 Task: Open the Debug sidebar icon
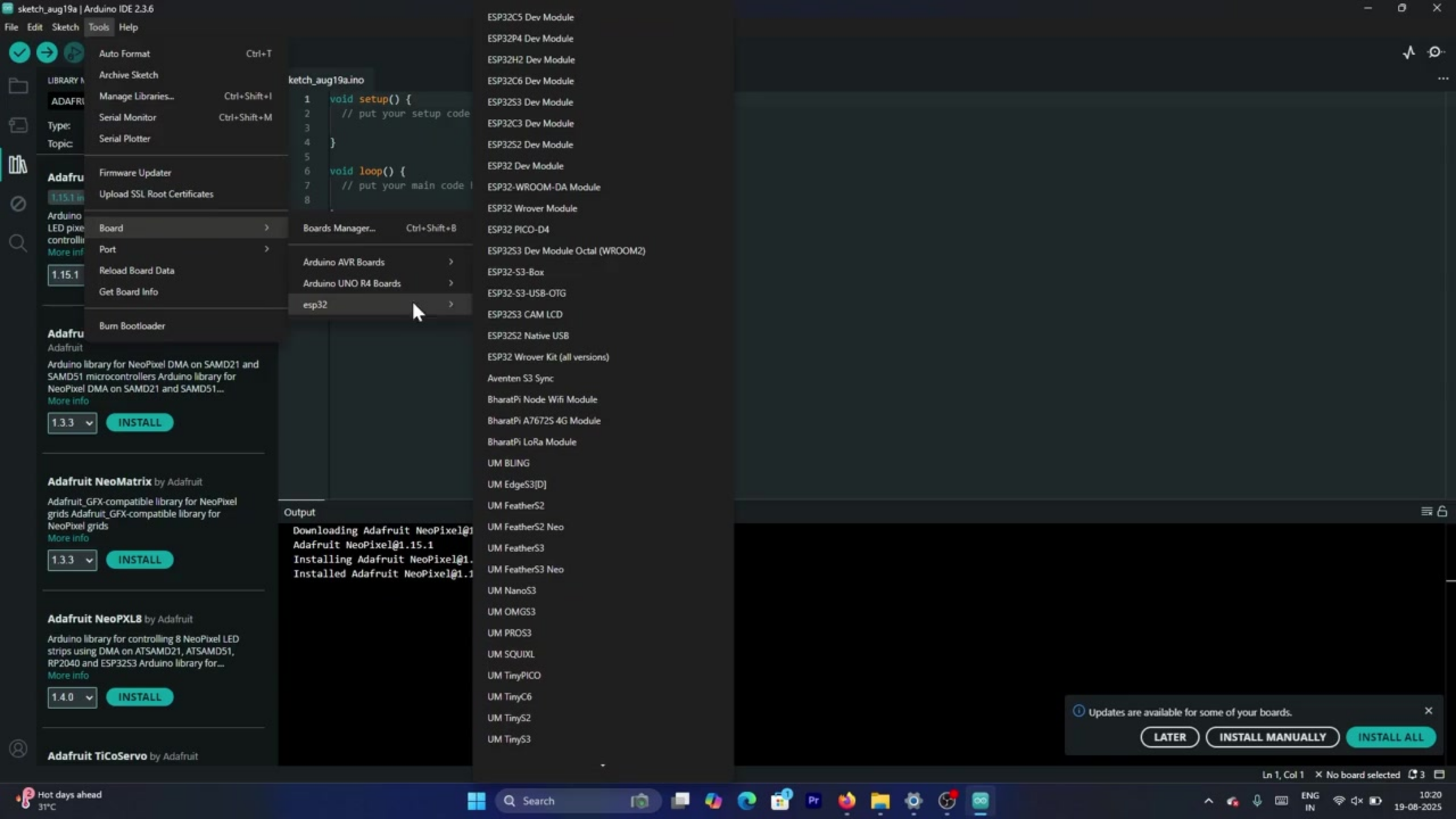tap(18, 204)
